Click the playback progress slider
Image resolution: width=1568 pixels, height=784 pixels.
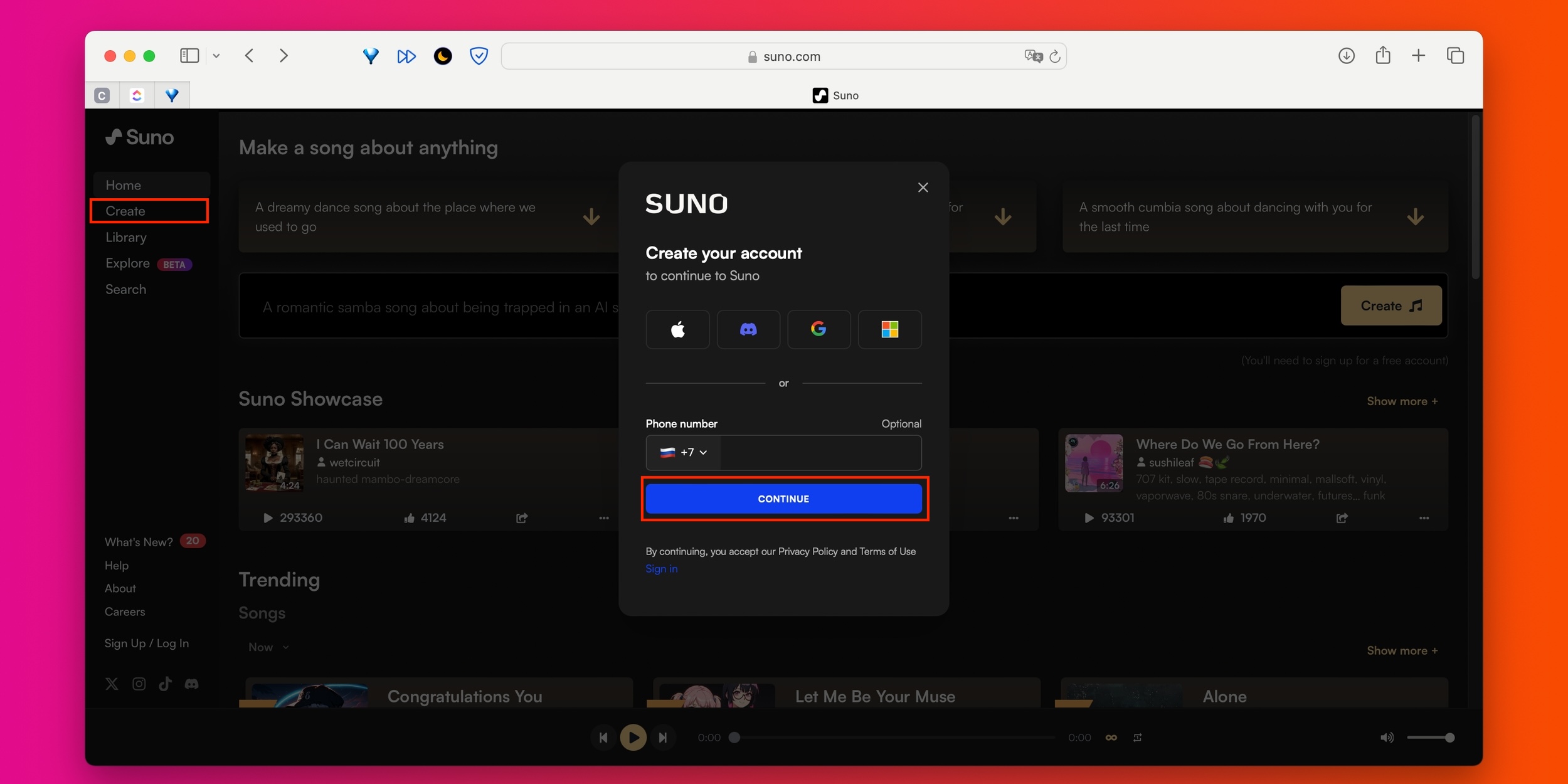click(x=894, y=738)
